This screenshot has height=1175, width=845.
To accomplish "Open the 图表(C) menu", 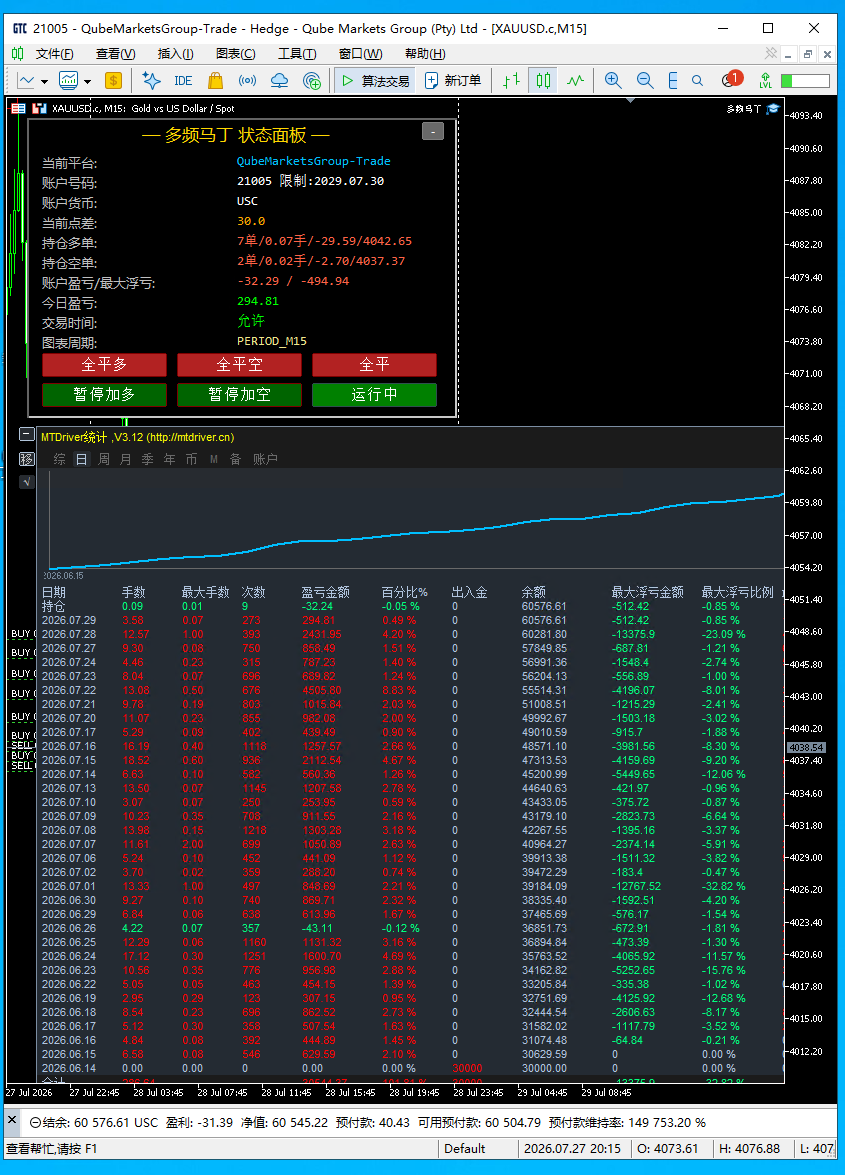I will pyautogui.click(x=235, y=54).
